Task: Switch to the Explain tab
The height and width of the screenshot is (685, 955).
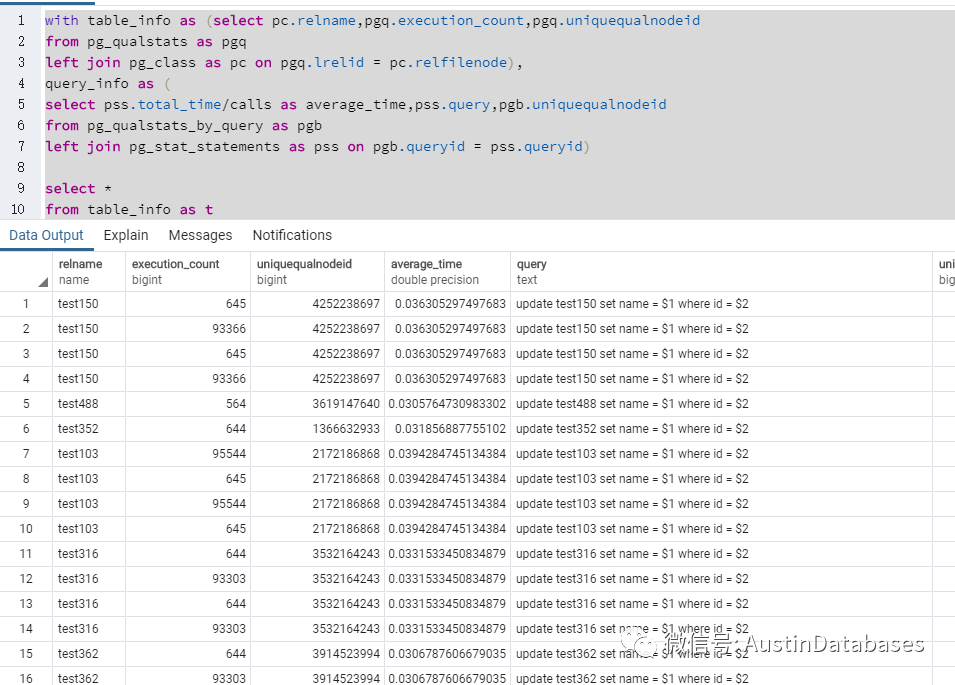Action: tap(126, 235)
